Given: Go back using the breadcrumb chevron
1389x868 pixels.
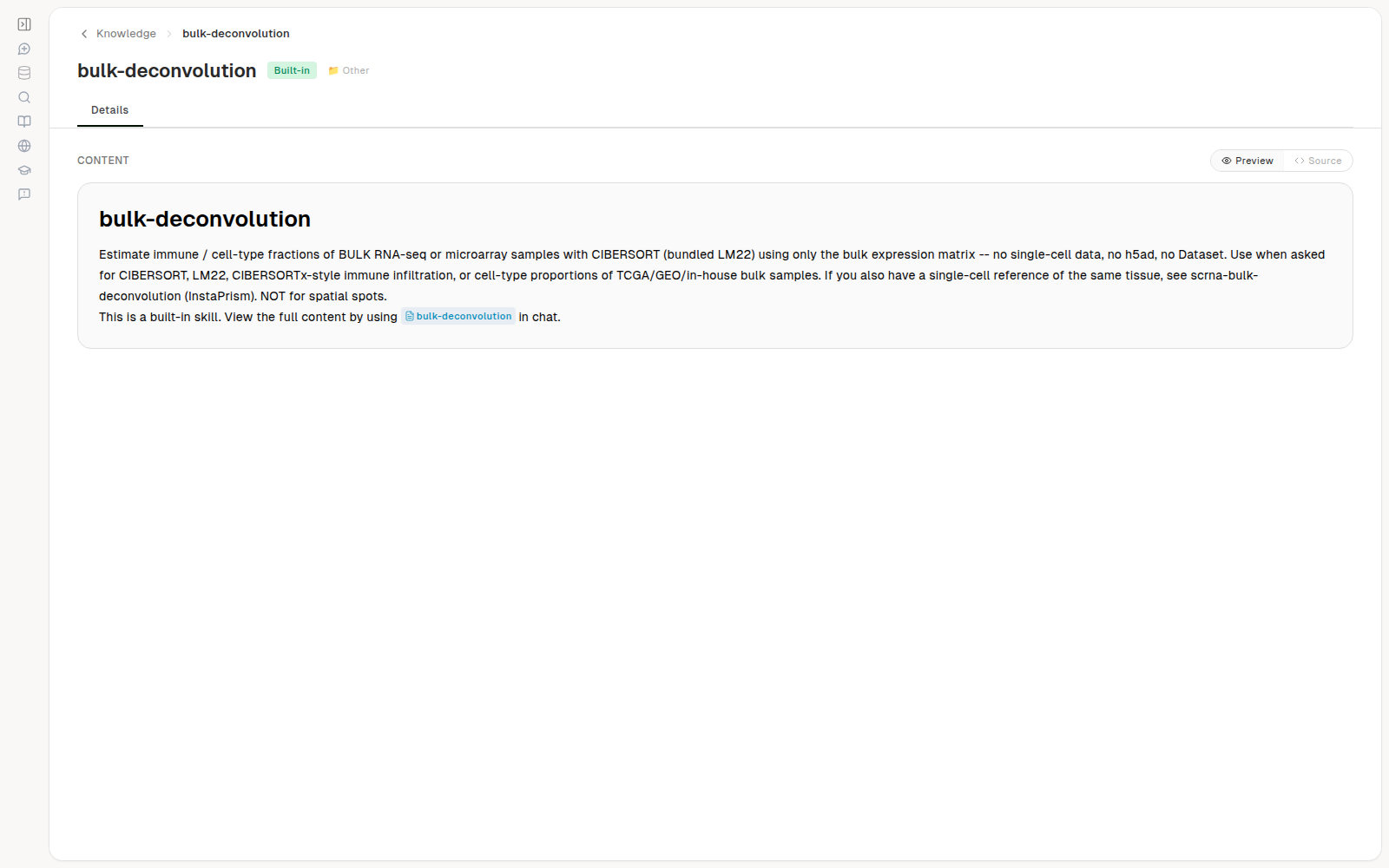Looking at the screenshot, I should click(x=84, y=34).
